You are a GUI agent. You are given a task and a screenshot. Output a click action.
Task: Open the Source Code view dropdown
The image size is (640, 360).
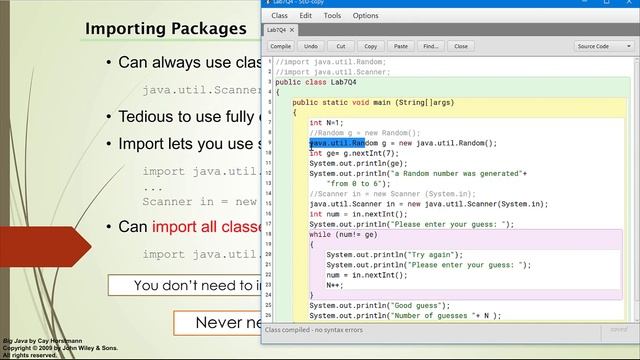604,46
